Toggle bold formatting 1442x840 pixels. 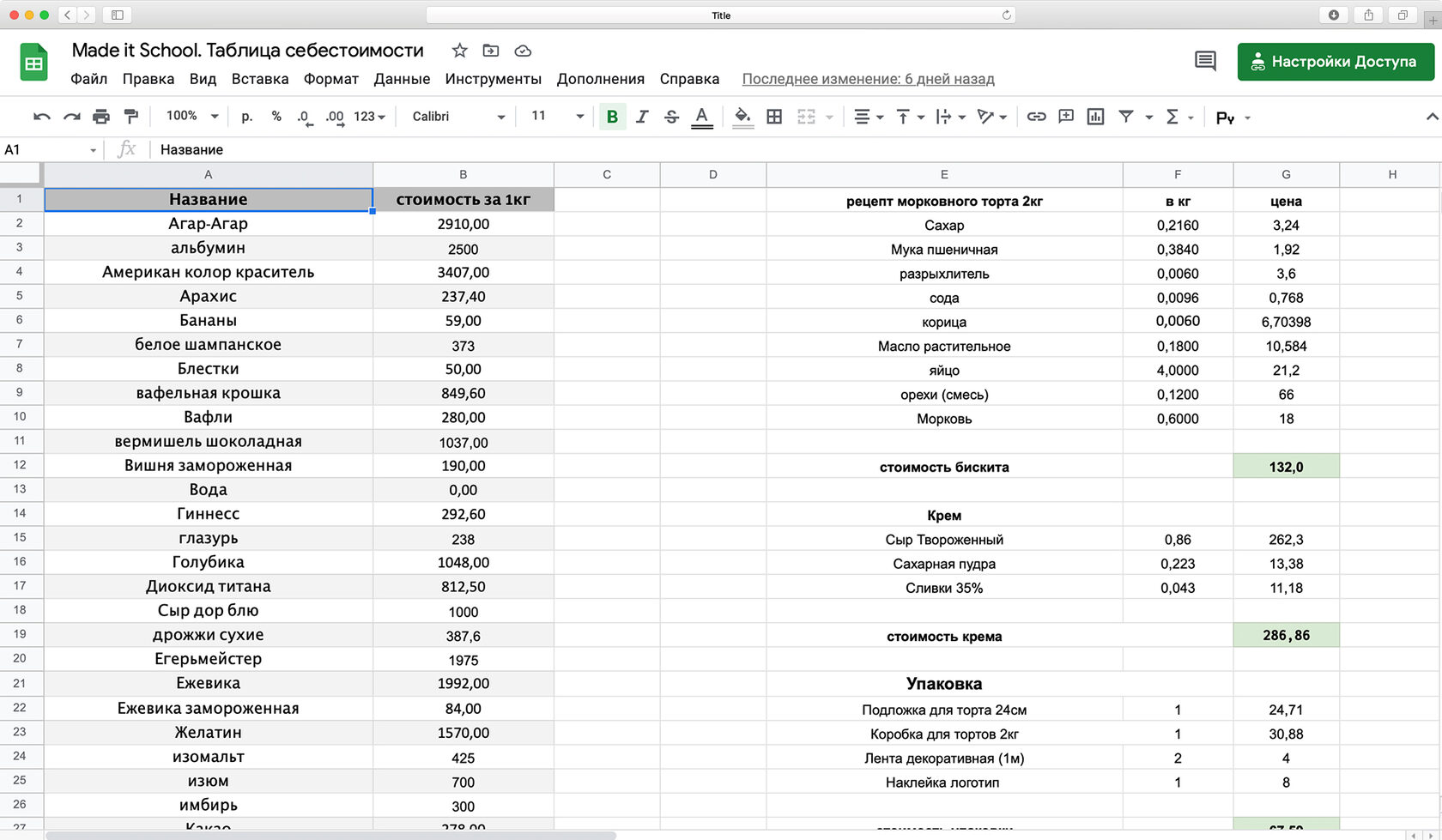click(x=612, y=117)
